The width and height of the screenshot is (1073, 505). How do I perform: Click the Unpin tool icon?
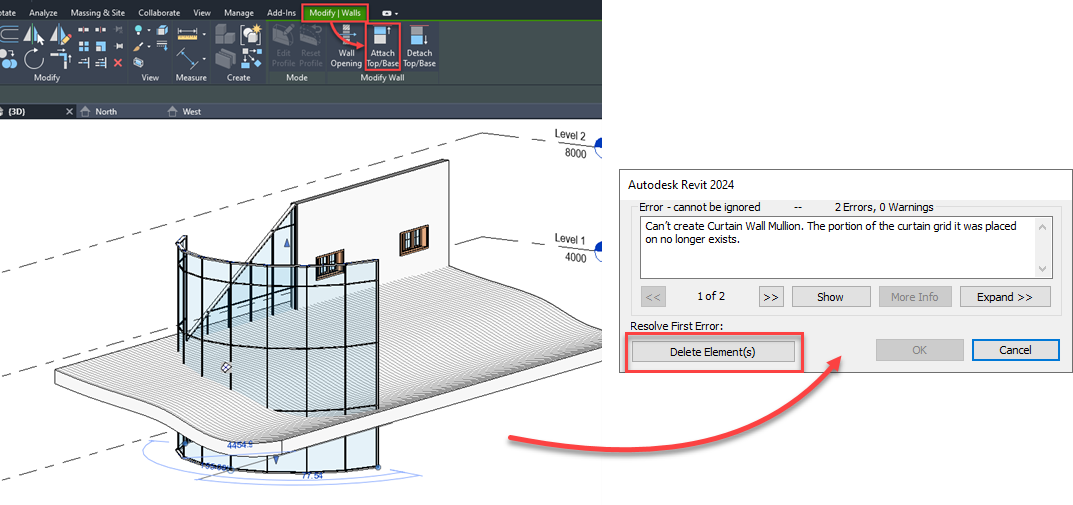[118, 29]
